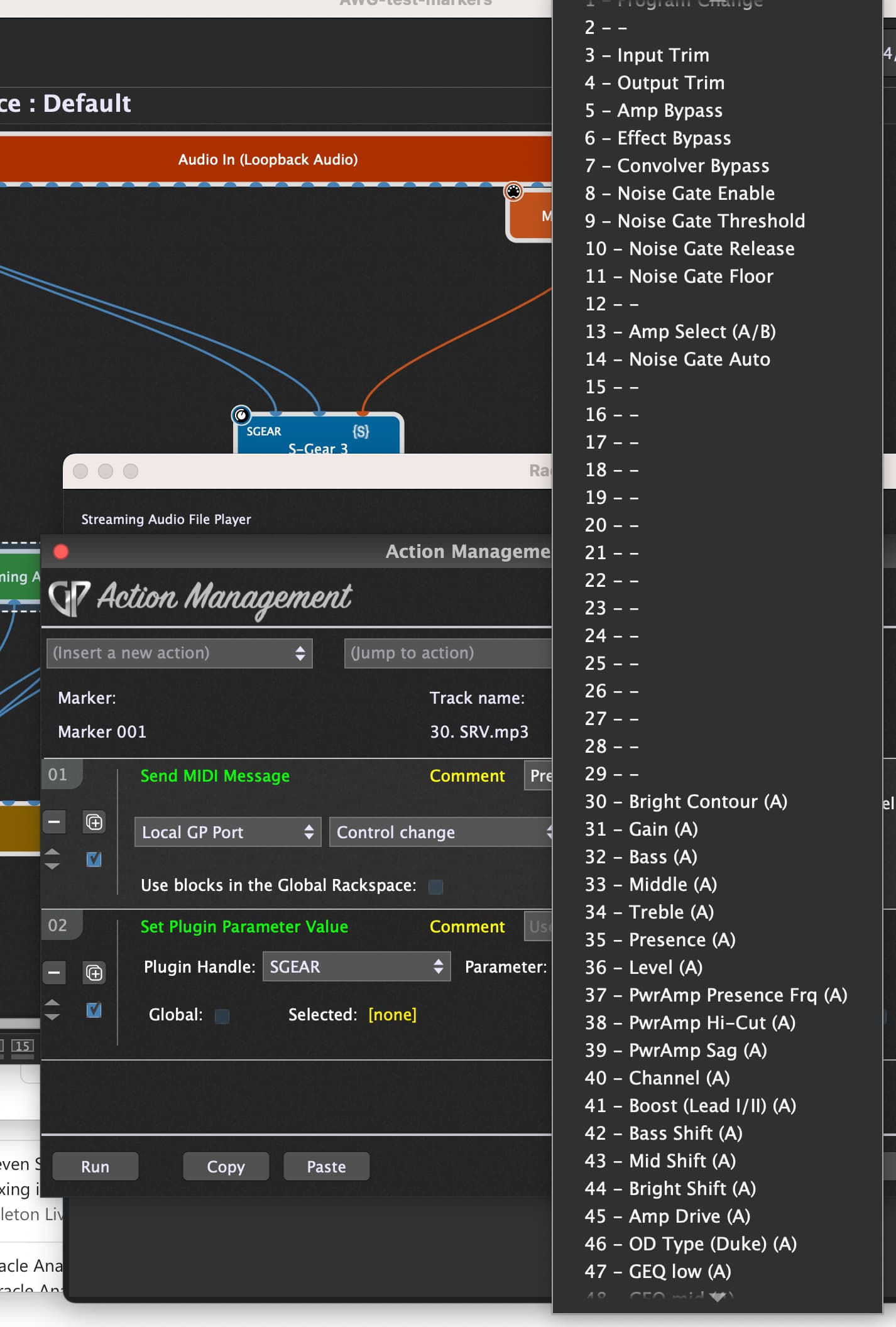Viewport: 896px width, 1327px height.
Task: Open the Control change dropdown
Action: coord(440,832)
